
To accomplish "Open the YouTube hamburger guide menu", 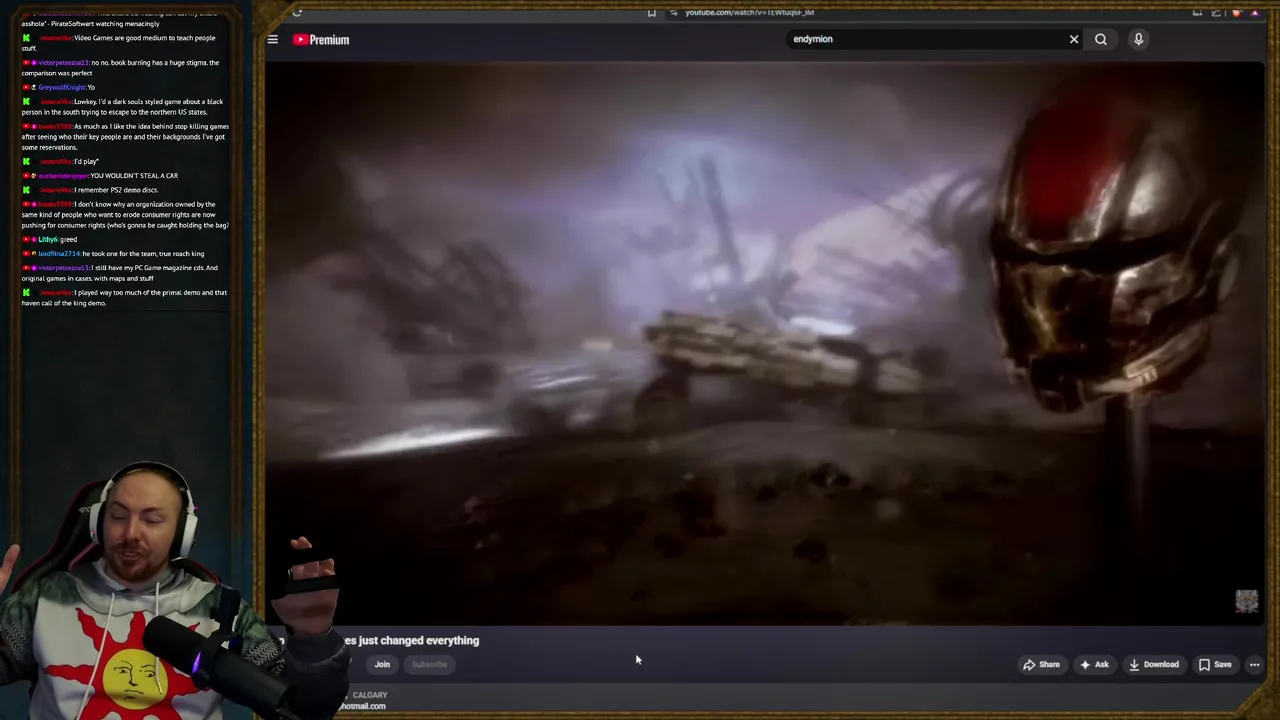I will coord(272,40).
